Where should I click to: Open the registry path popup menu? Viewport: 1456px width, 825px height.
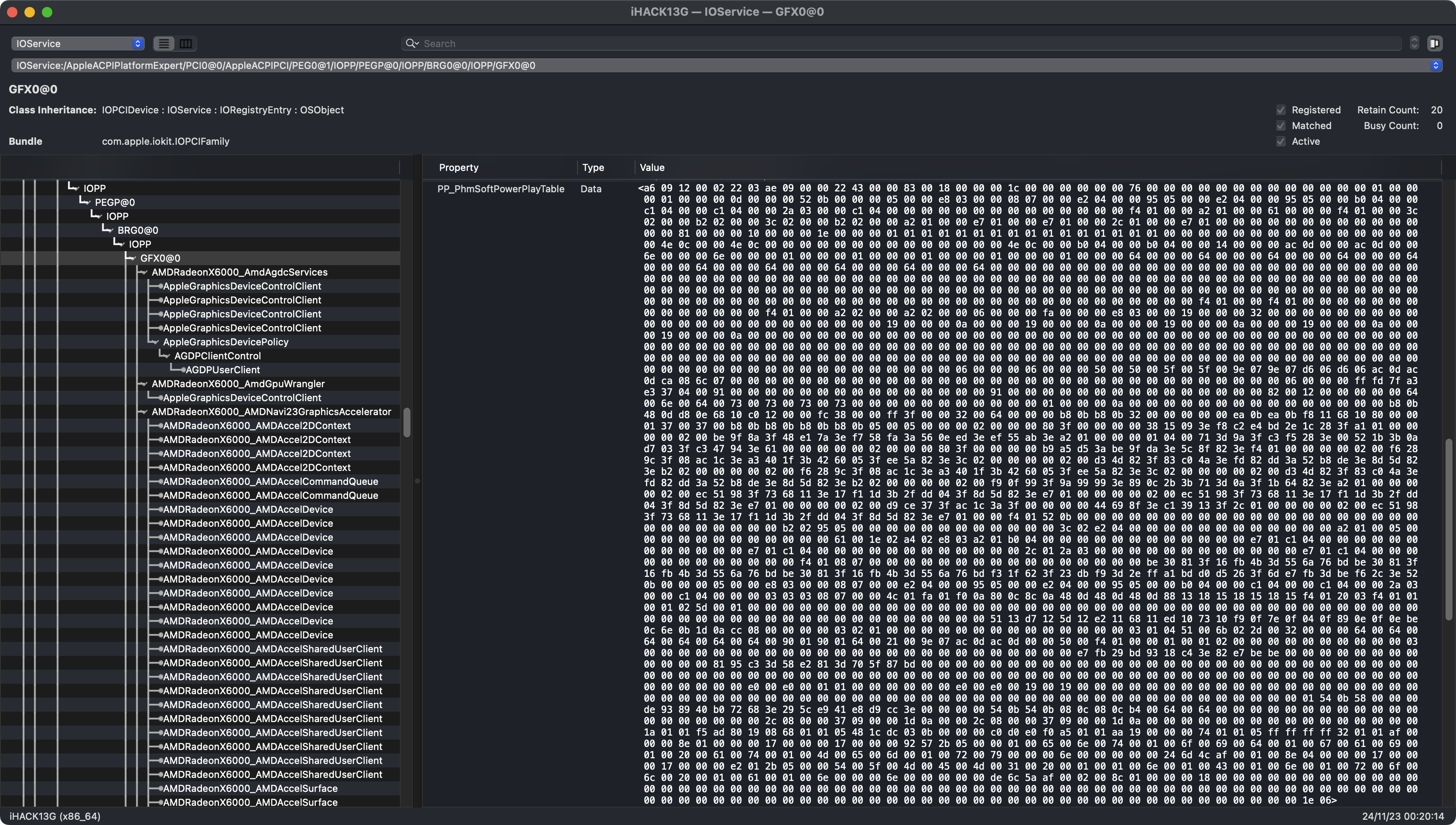1435,66
